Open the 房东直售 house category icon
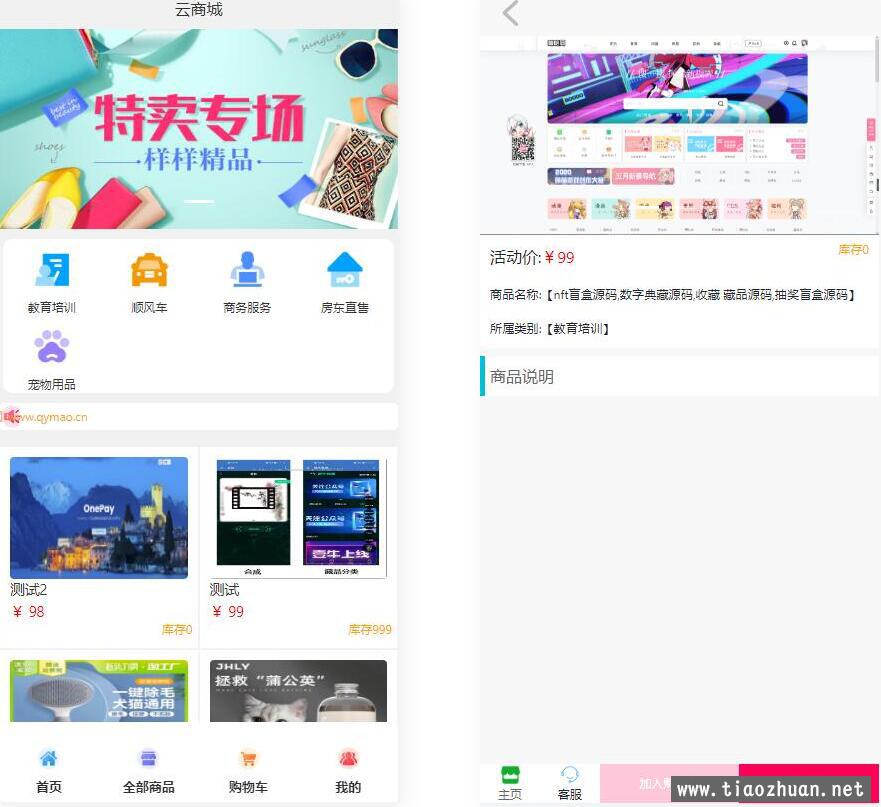 tap(344, 270)
